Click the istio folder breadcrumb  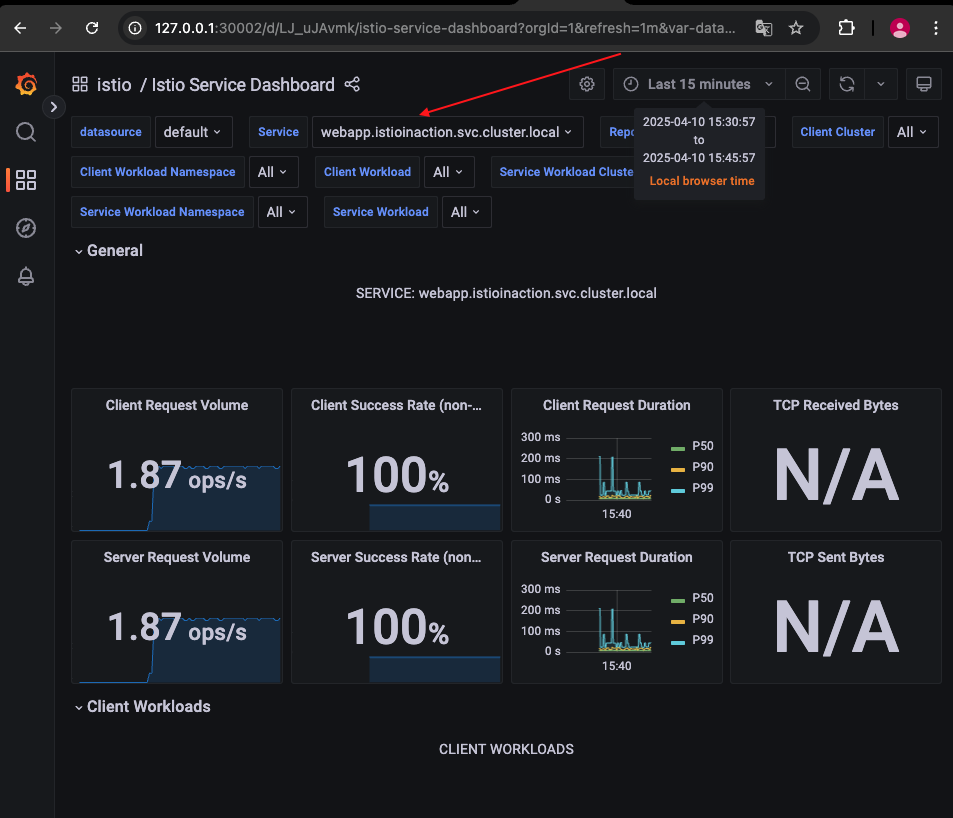[114, 84]
